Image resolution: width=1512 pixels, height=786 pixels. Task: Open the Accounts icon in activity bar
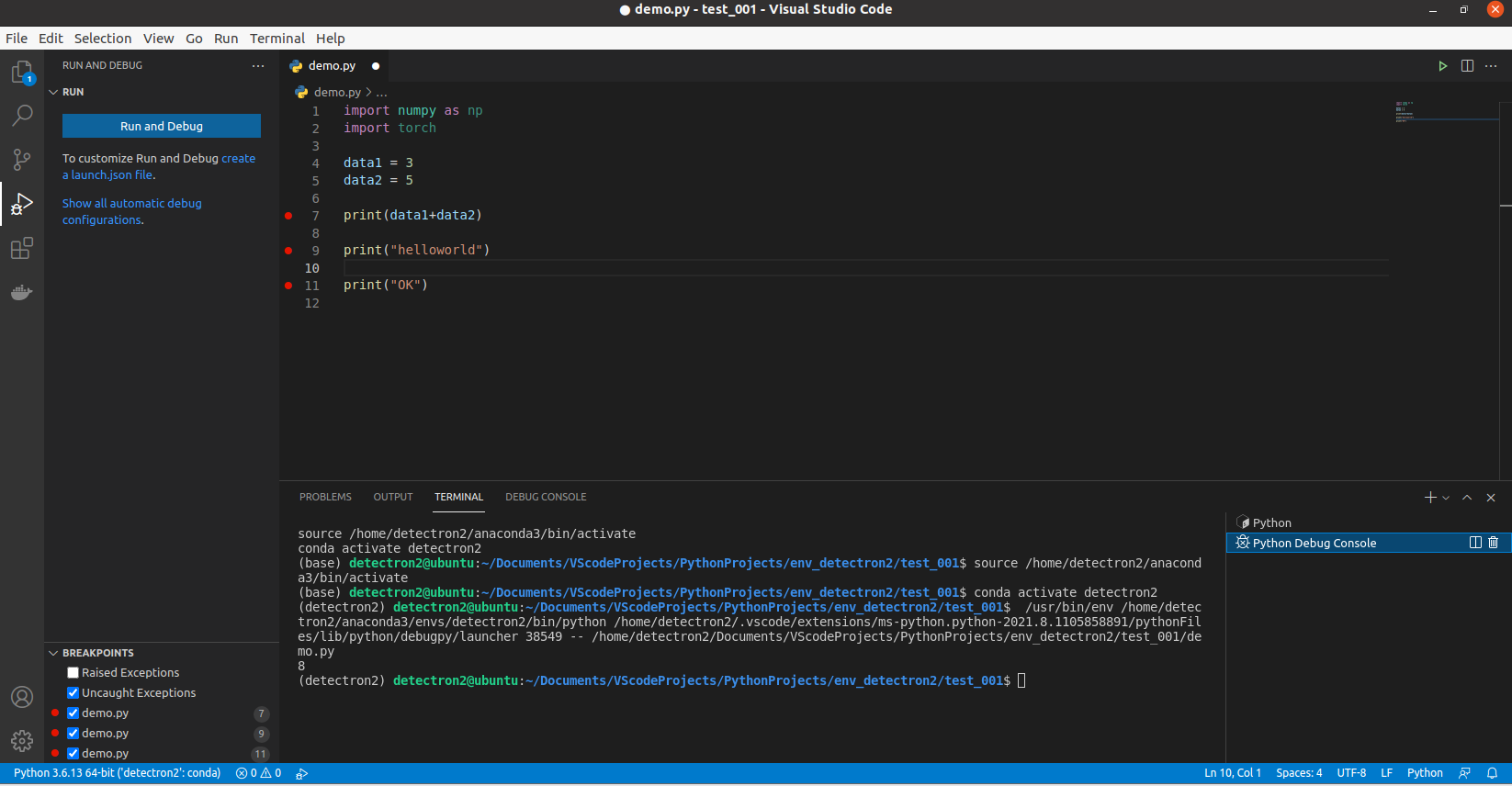click(x=22, y=697)
